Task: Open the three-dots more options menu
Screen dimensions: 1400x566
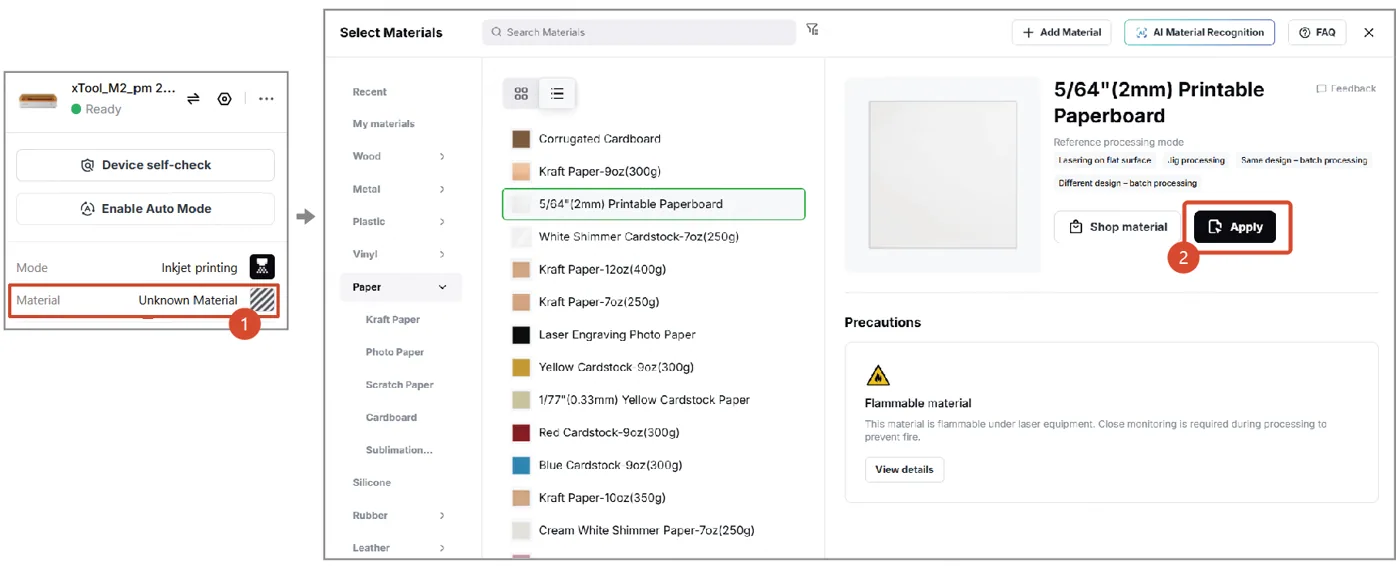Action: [266, 99]
